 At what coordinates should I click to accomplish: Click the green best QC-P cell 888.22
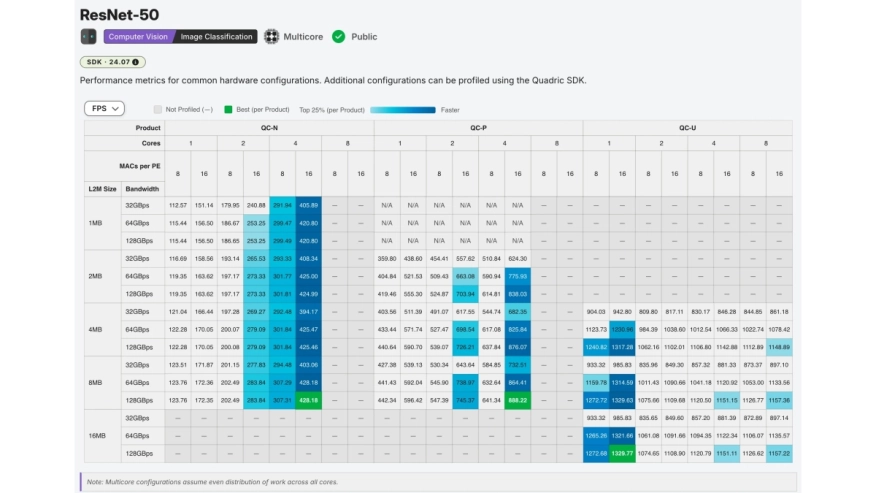pos(517,400)
